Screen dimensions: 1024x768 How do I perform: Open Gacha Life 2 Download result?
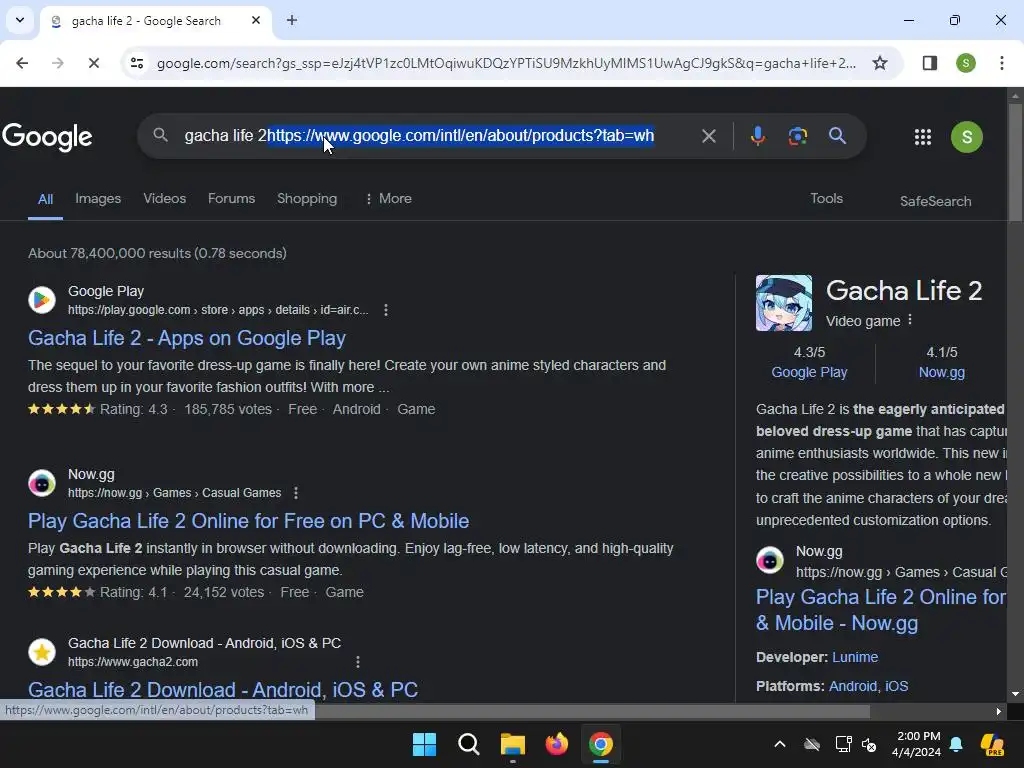point(223,690)
